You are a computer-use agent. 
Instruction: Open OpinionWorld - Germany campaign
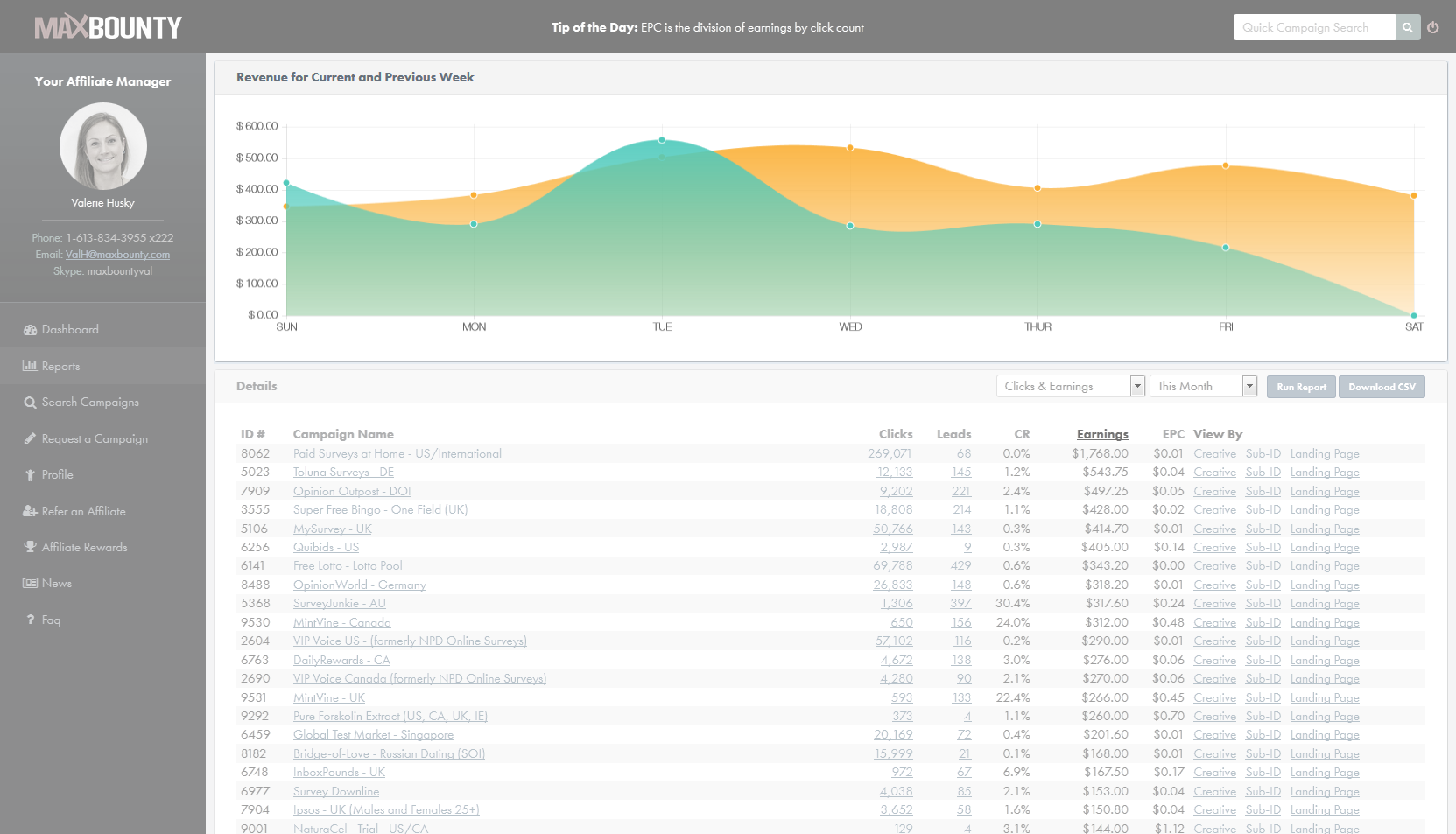coord(360,585)
